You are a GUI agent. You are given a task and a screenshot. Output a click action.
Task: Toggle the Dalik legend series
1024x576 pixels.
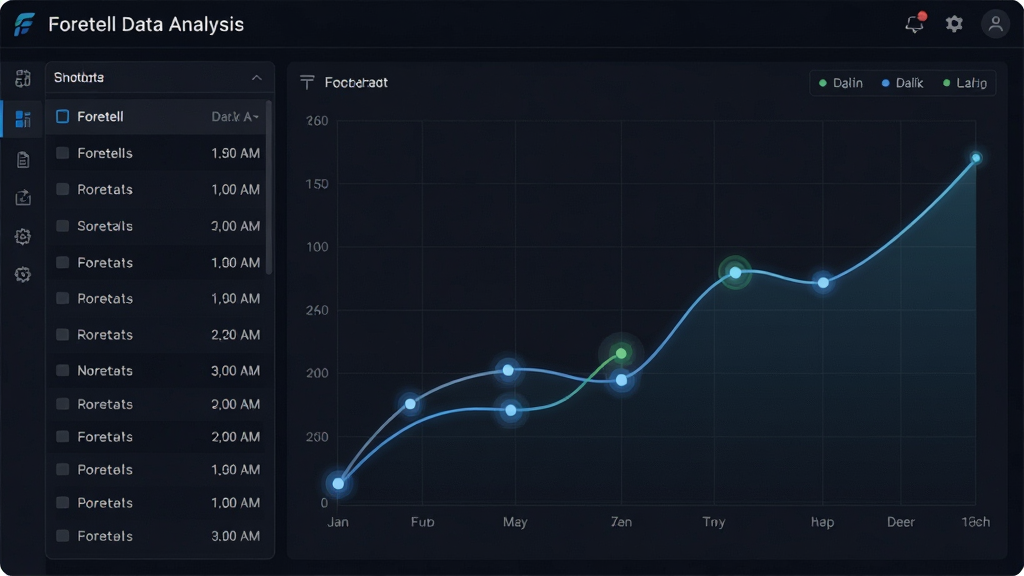903,83
